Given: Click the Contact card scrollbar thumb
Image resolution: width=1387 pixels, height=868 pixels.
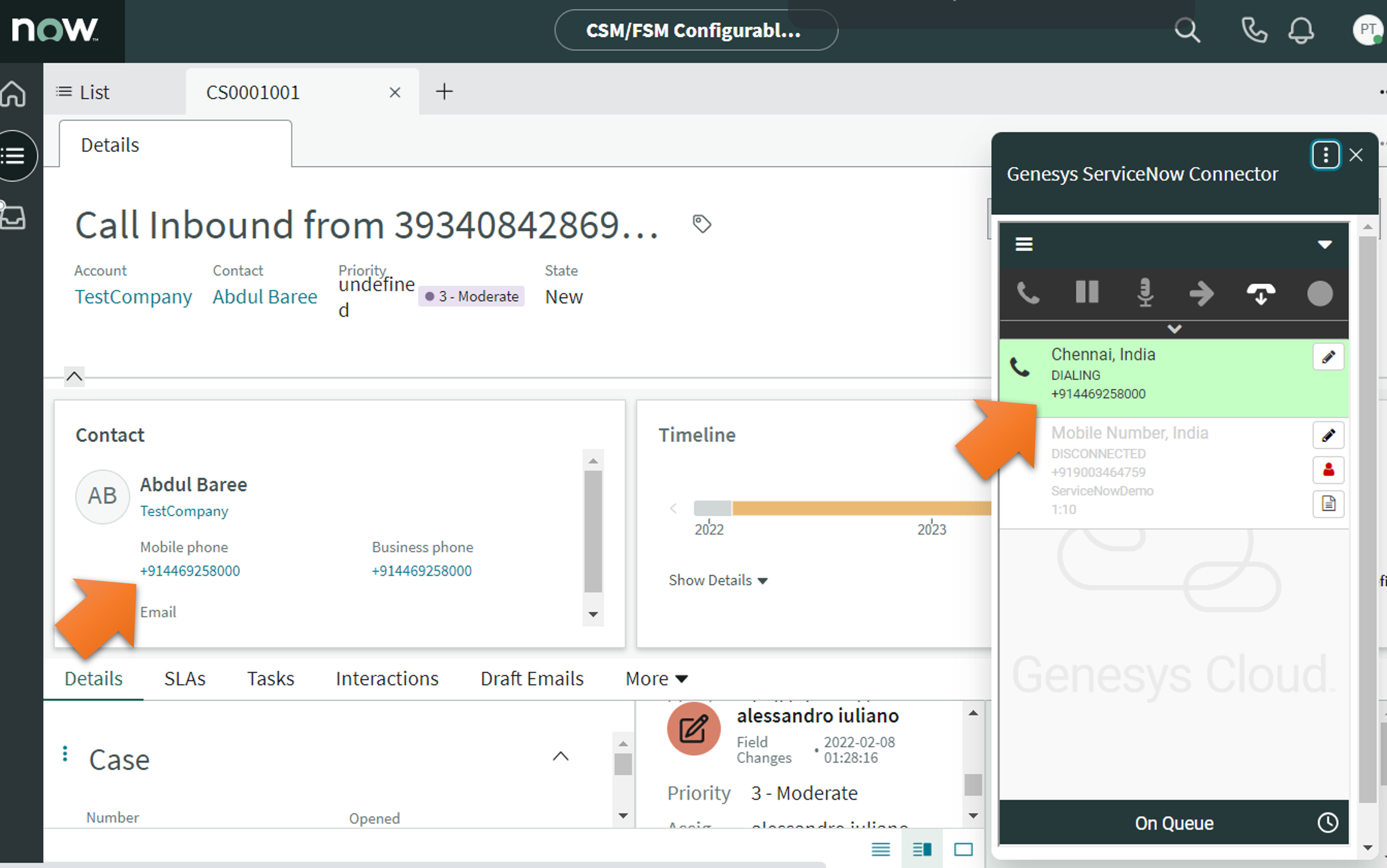Looking at the screenshot, I should pos(593,531).
